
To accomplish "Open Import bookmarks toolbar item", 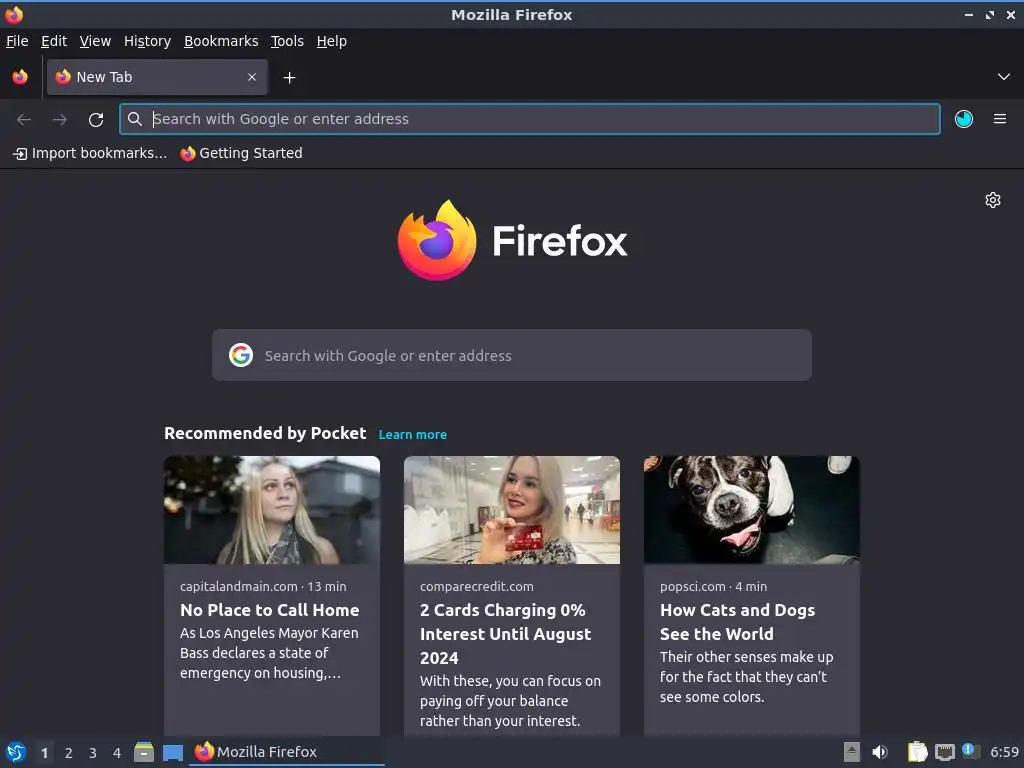I will click(x=90, y=153).
